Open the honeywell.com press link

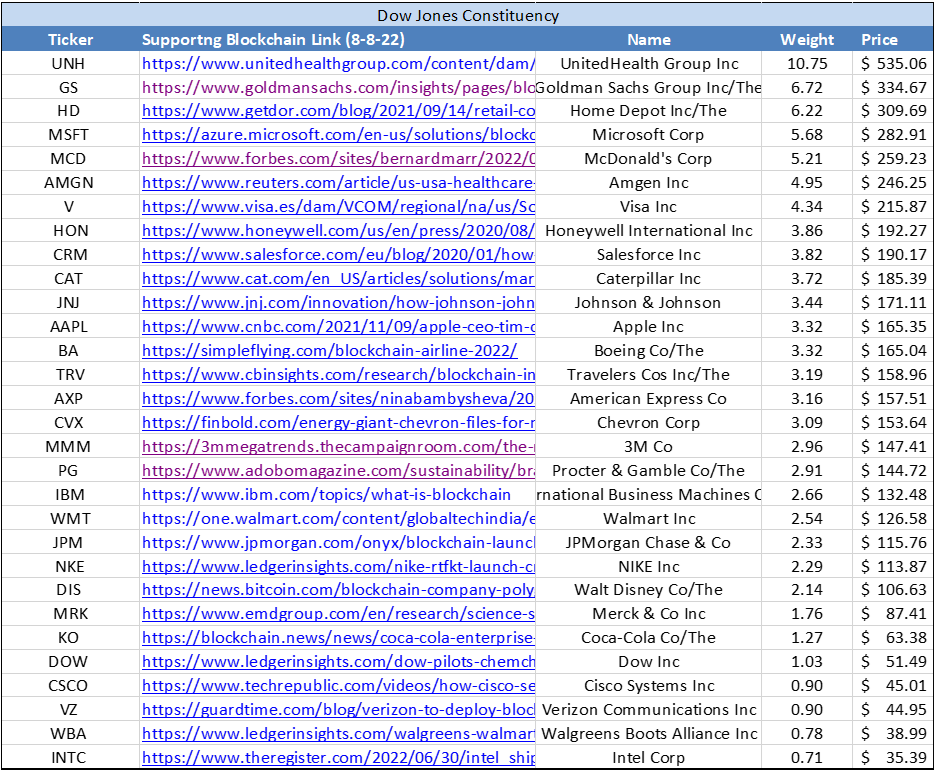338,231
